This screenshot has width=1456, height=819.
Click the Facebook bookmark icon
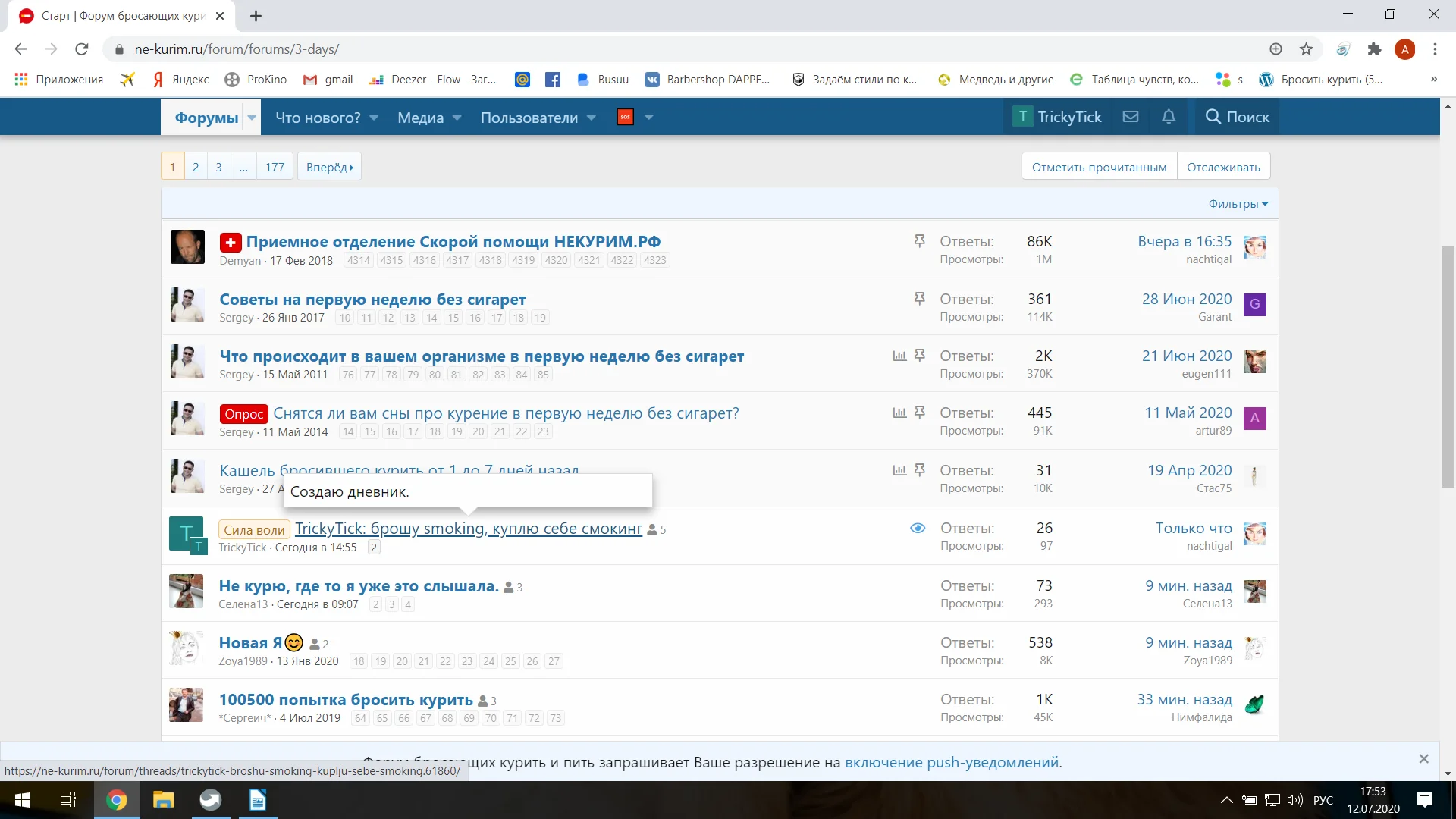click(553, 80)
